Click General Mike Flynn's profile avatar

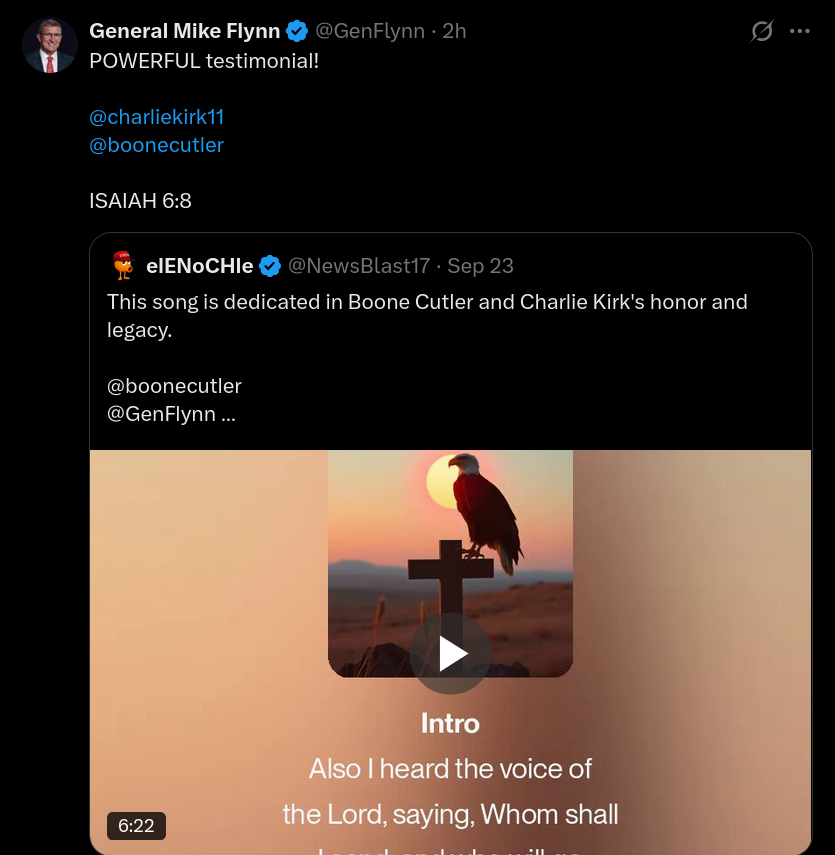50,45
